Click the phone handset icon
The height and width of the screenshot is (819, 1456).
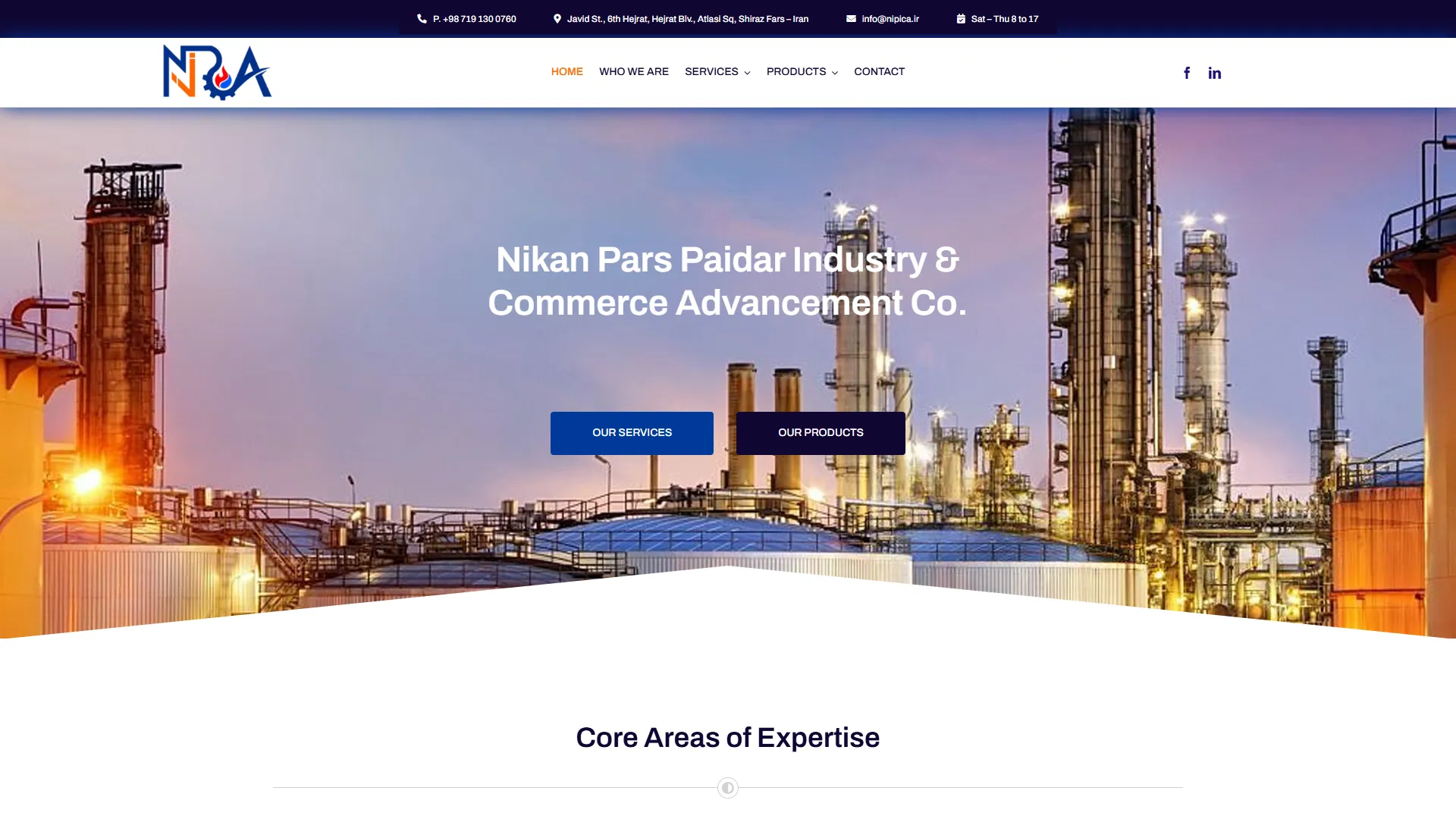click(x=422, y=19)
